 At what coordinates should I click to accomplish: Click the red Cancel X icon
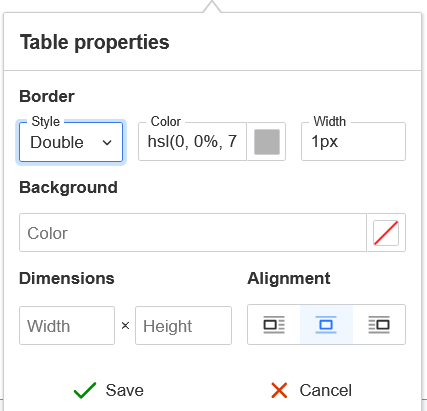coord(279,390)
